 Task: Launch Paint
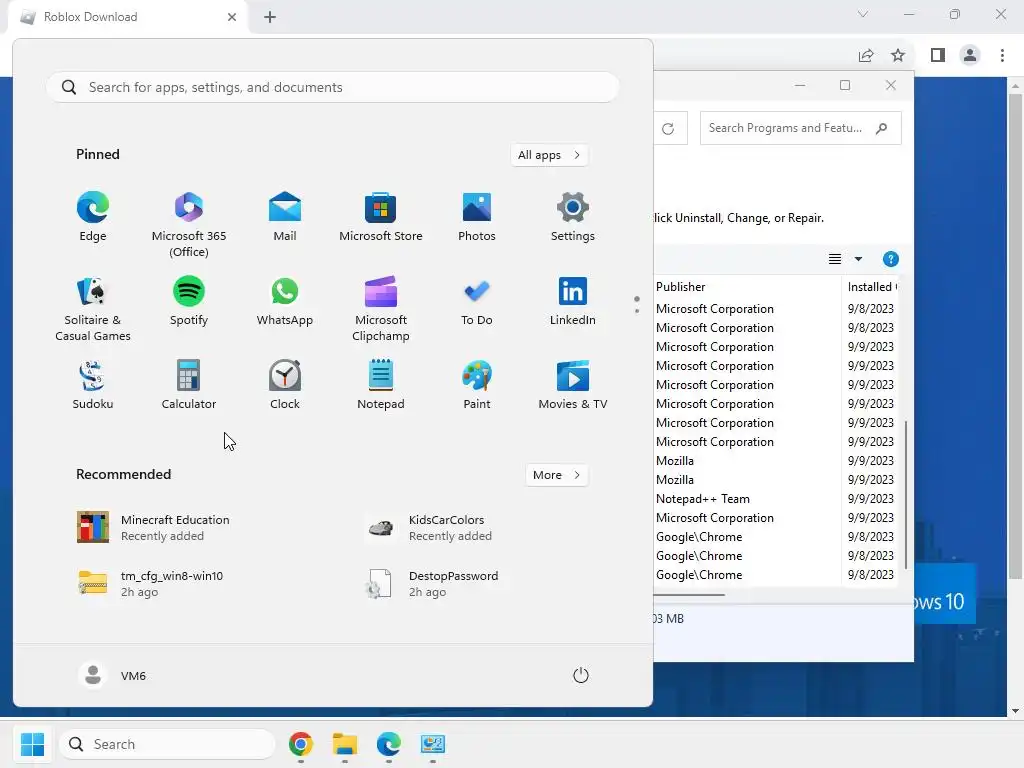[x=477, y=385]
